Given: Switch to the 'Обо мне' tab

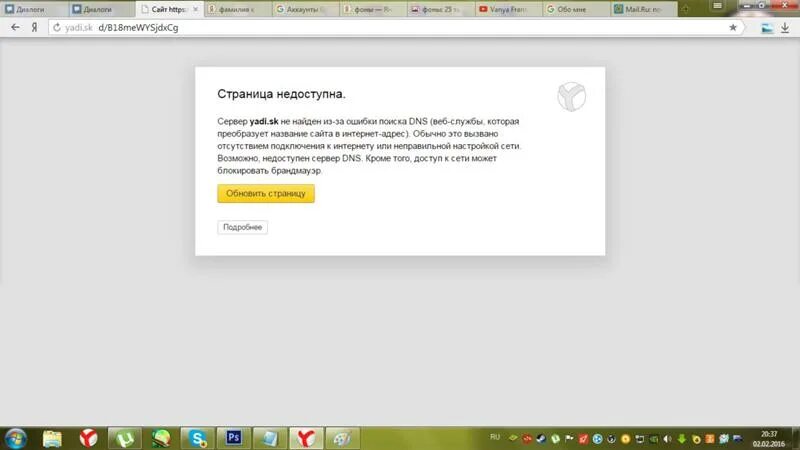Looking at the screenshot, I should (x=576, y=9).
